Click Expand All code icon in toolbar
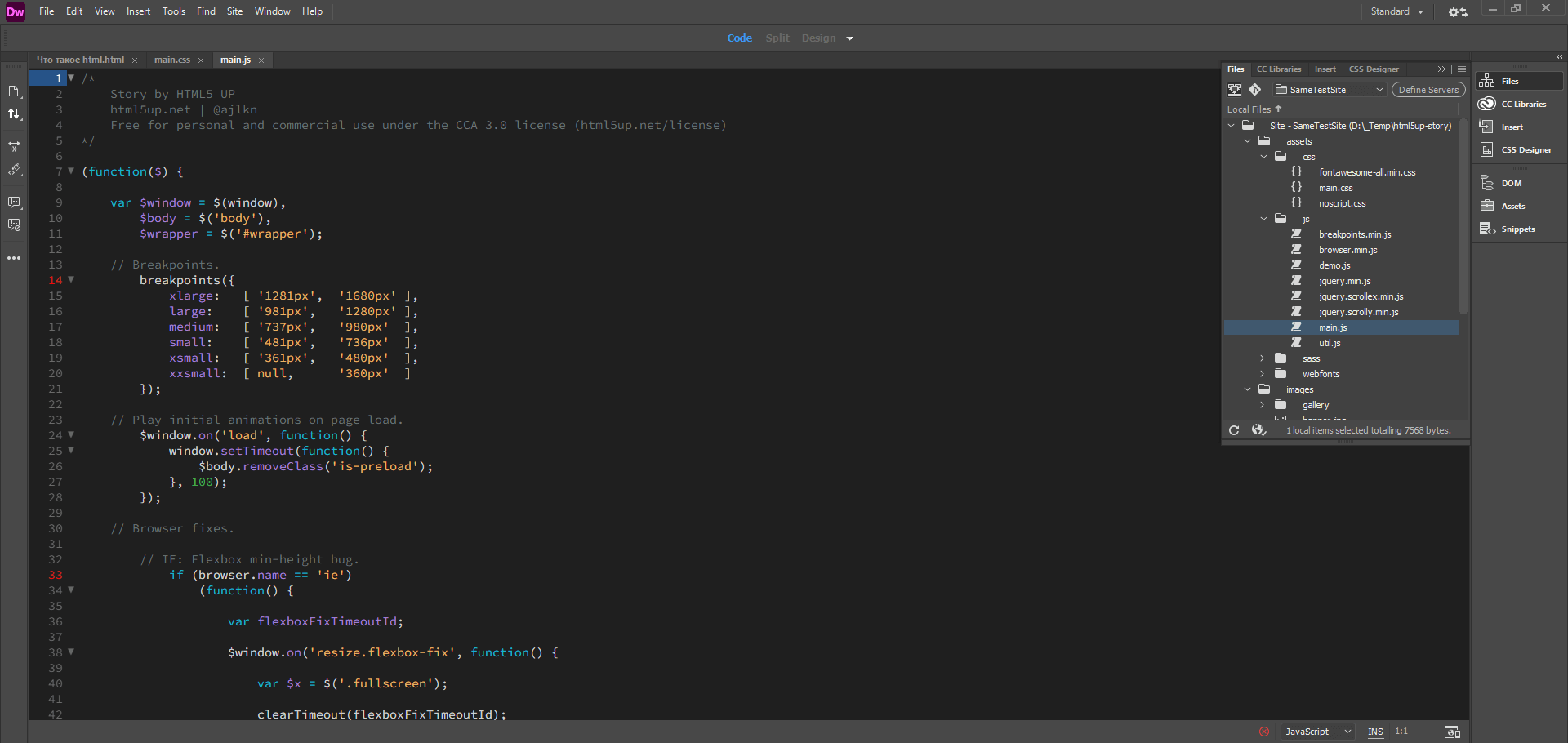 tap(14, 147)
